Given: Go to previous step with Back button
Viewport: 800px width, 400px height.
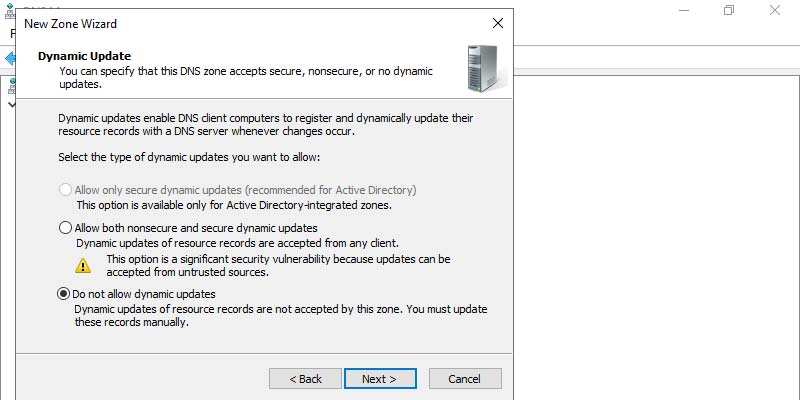Looking at the screenshot, I should (305, 379).
